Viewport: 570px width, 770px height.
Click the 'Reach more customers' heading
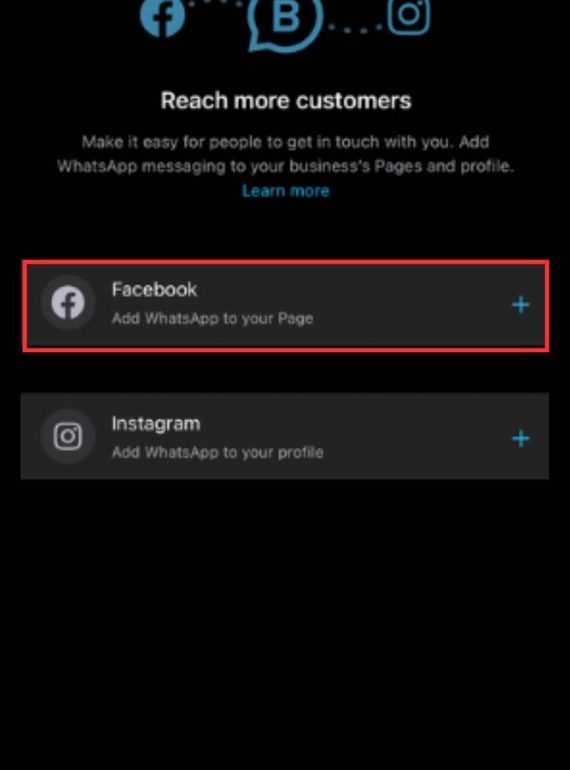click(x=286, y=101)
